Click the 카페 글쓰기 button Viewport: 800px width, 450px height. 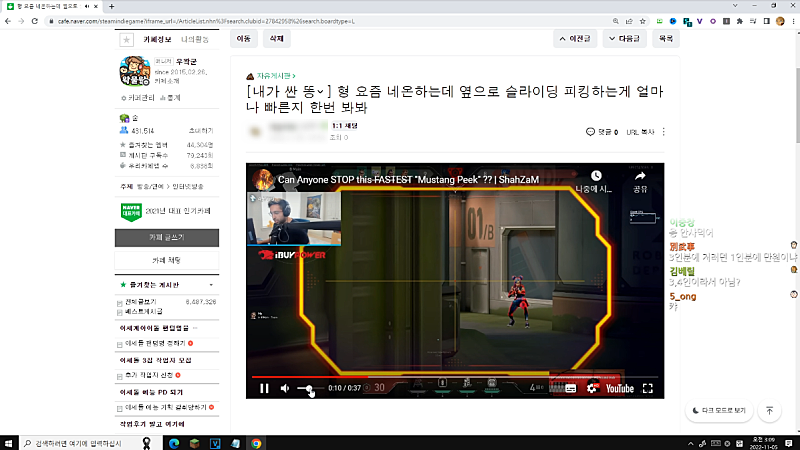click(167, 238)
